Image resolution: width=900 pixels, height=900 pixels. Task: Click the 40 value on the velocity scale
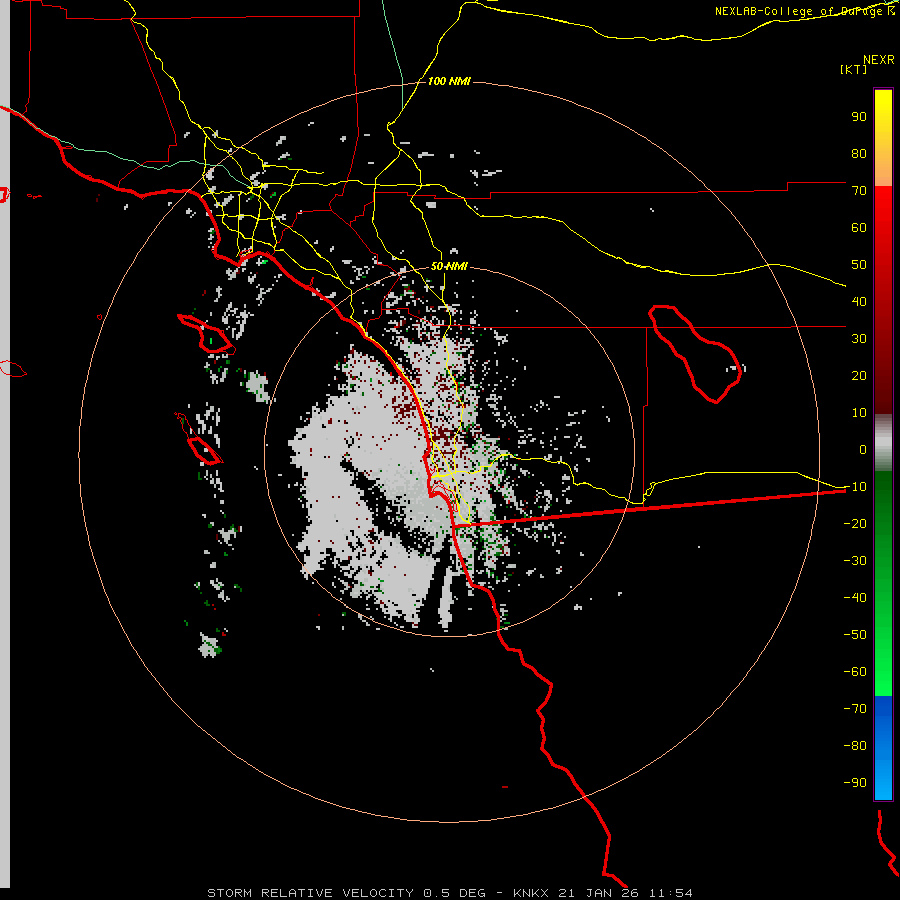[859, 301]
